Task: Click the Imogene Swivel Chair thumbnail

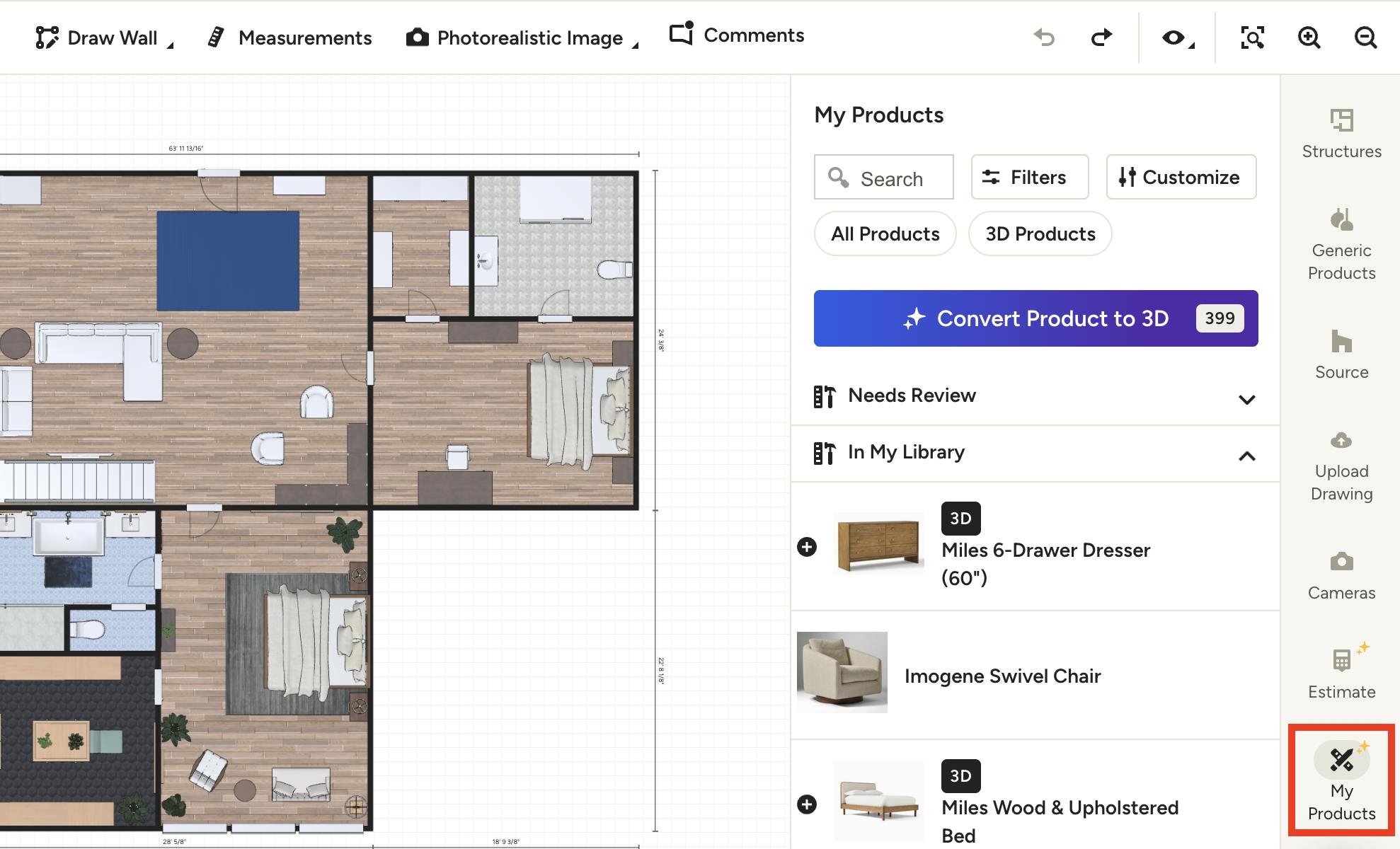Action: [842, 672]
